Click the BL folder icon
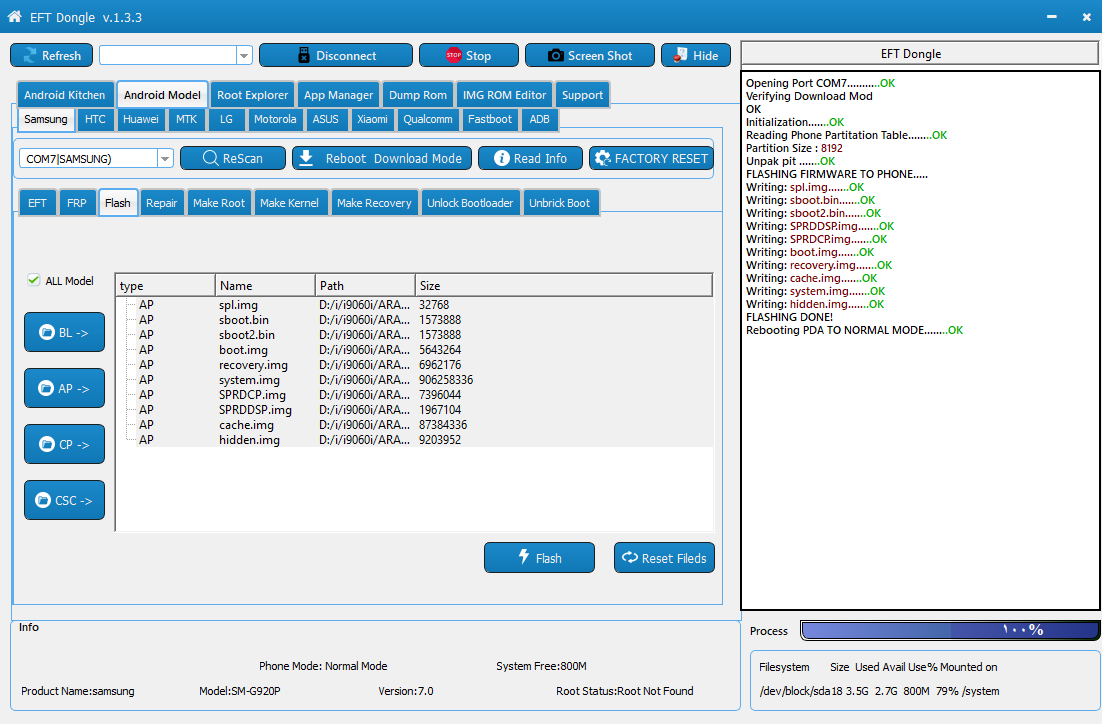The height and width of the screenshot is (724, 1102). (46, 332)
